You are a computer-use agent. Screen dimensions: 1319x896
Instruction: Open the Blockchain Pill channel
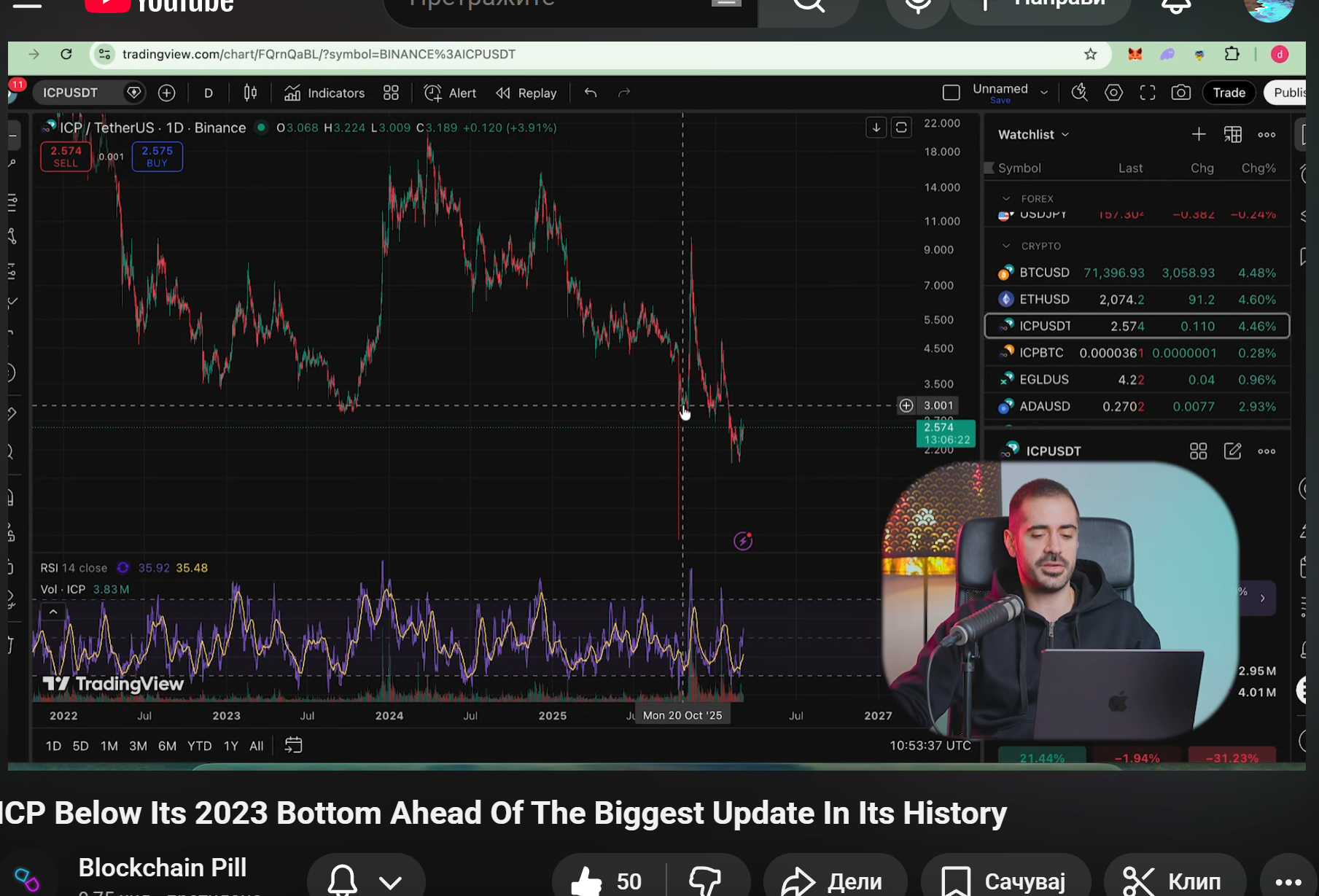point(162,868)
